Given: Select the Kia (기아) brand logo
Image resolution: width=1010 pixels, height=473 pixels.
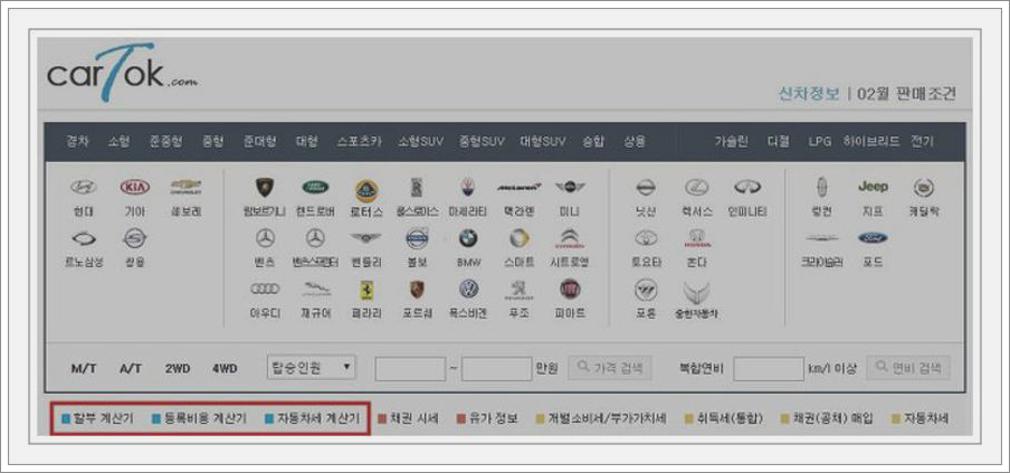Looking at the screenshot, I should [x=135, y=187].
